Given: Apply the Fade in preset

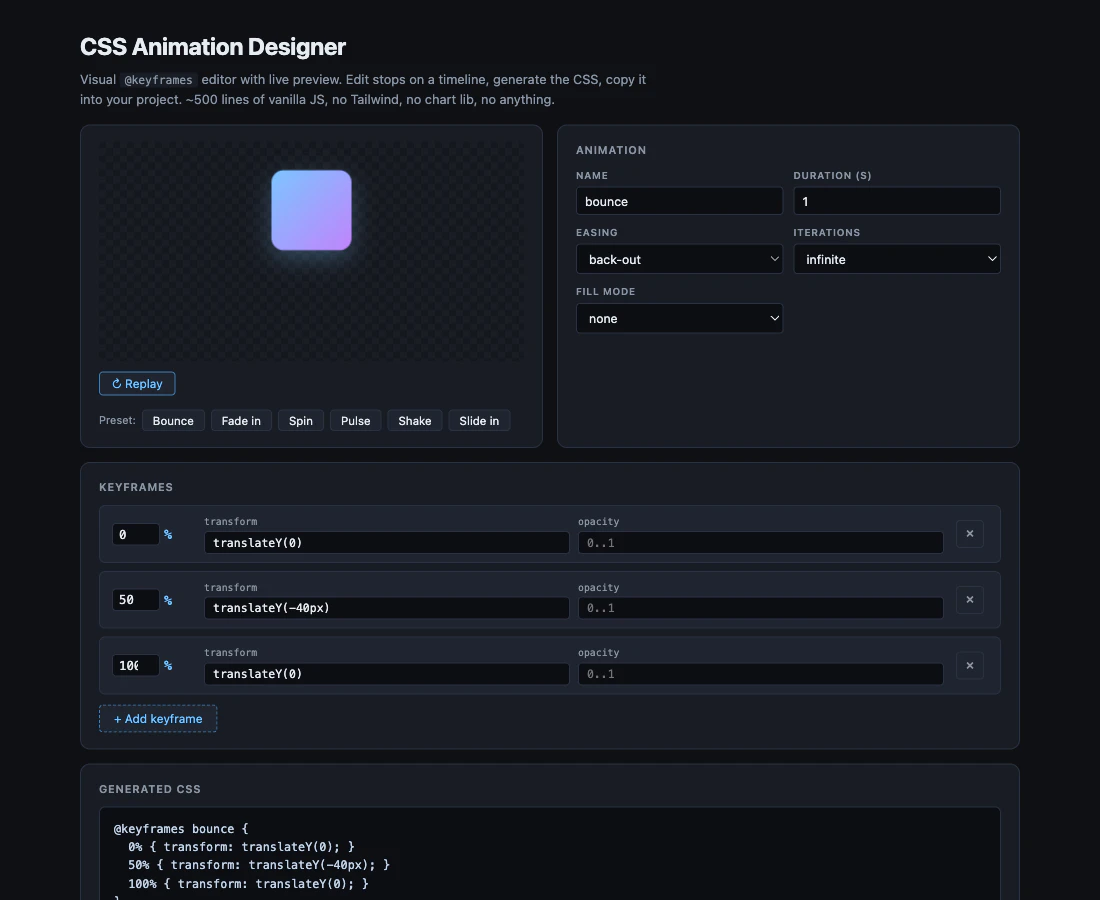Looking at the screenshot, I should pyautogui.click(x=241, y=421).
